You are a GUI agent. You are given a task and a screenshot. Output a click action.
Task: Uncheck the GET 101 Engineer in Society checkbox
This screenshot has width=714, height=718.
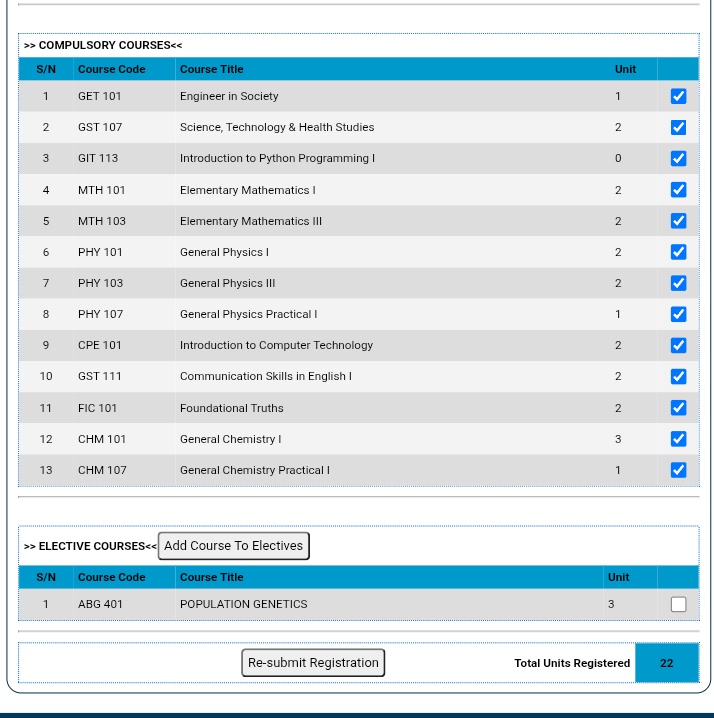tap(678, 96)
